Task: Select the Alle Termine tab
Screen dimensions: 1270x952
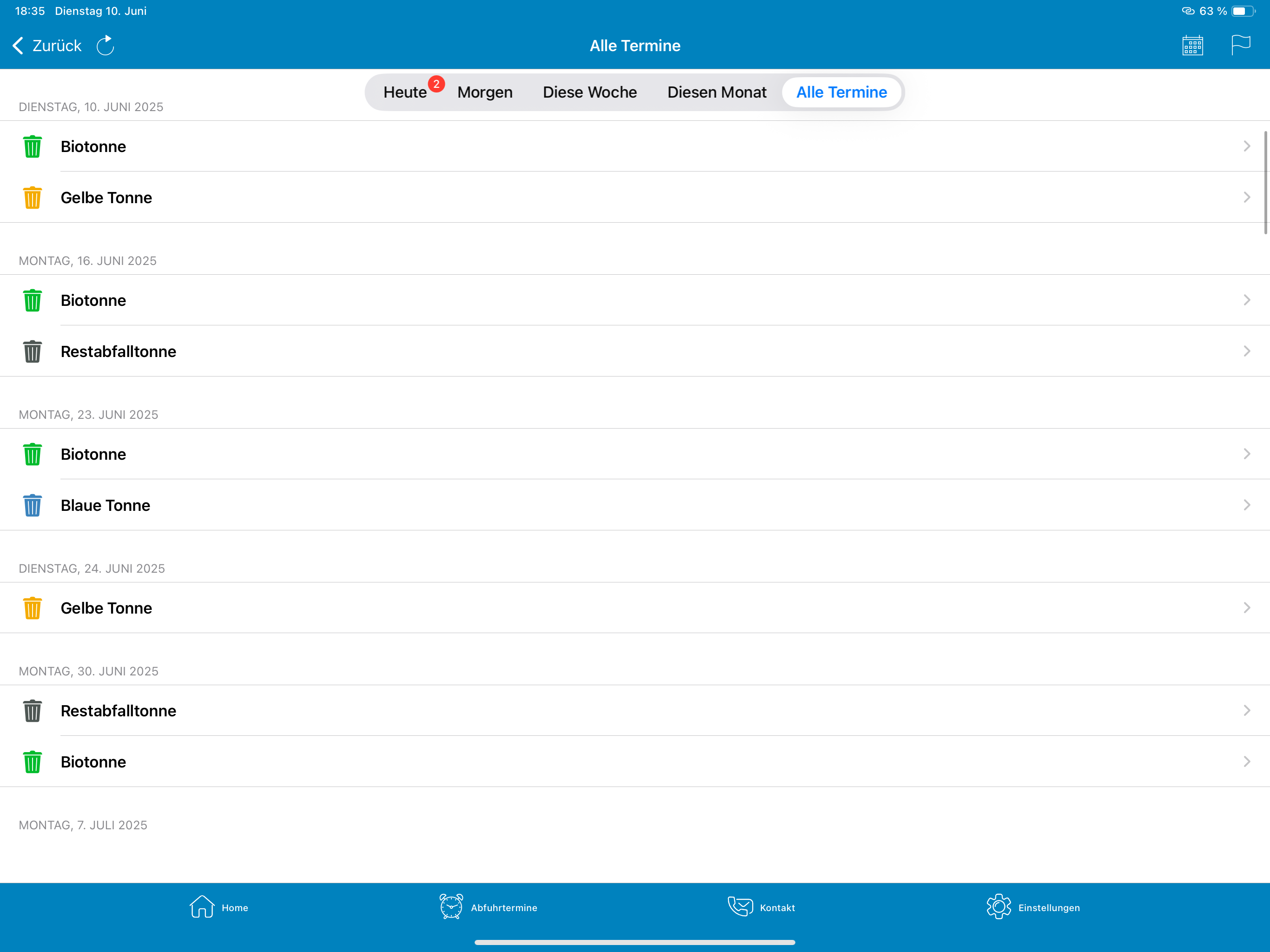Action: point(841,92)
